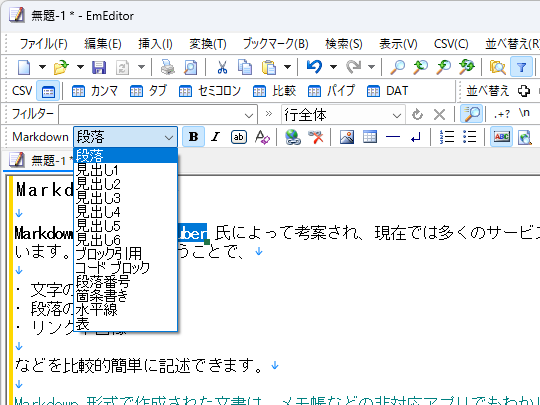Click the タブ TSV mode button

click(148, 91)
